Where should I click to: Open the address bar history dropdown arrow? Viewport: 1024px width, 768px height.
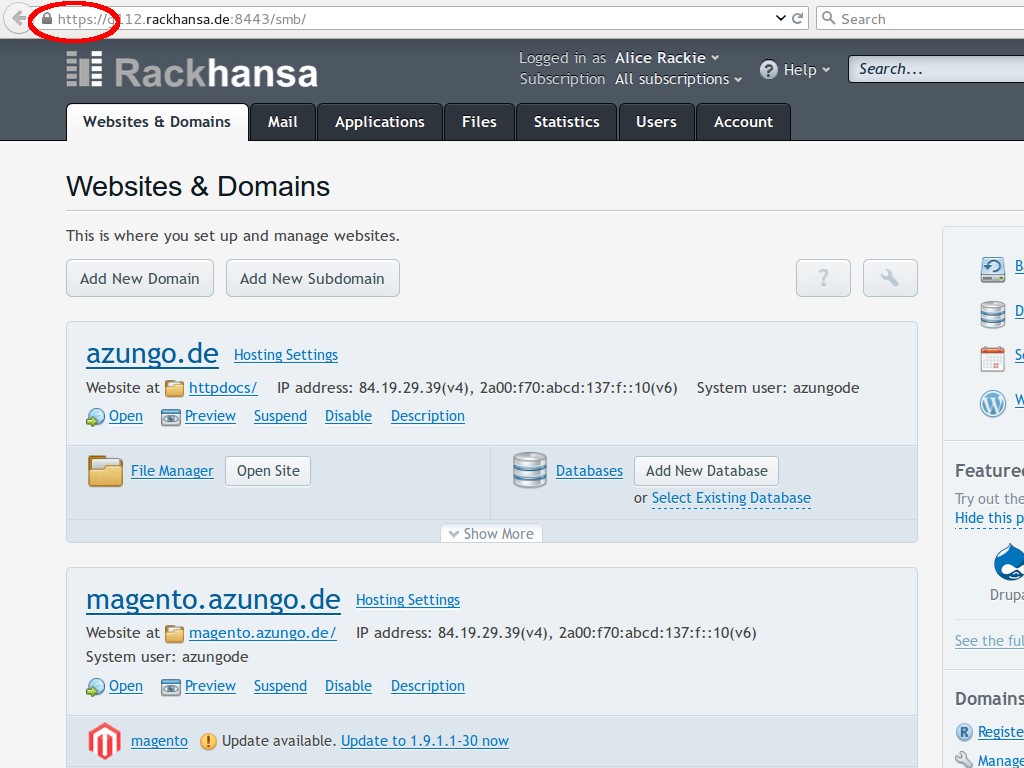[x=780, y=18]
